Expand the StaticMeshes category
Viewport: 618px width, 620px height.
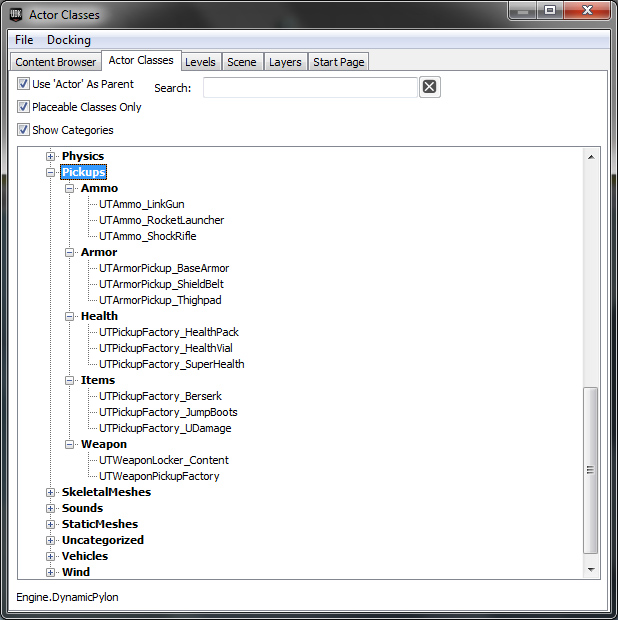pos(50,524)
